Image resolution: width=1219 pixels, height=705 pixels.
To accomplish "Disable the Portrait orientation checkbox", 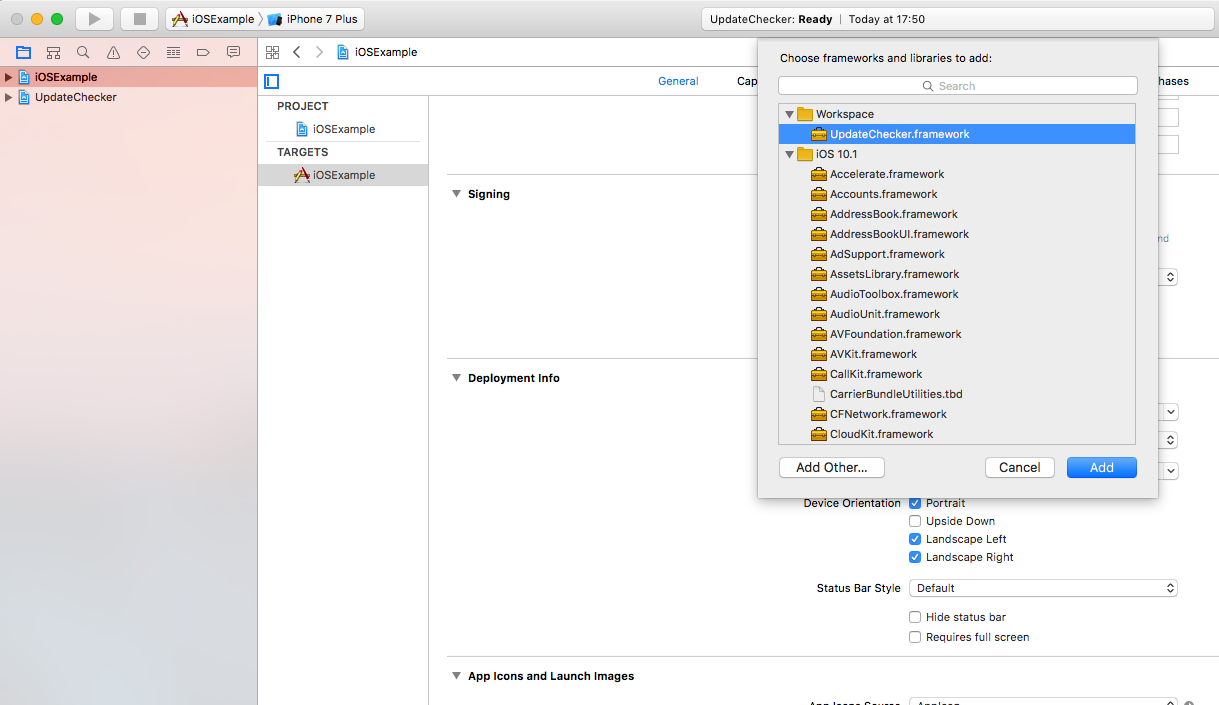I will coord(915,503).
